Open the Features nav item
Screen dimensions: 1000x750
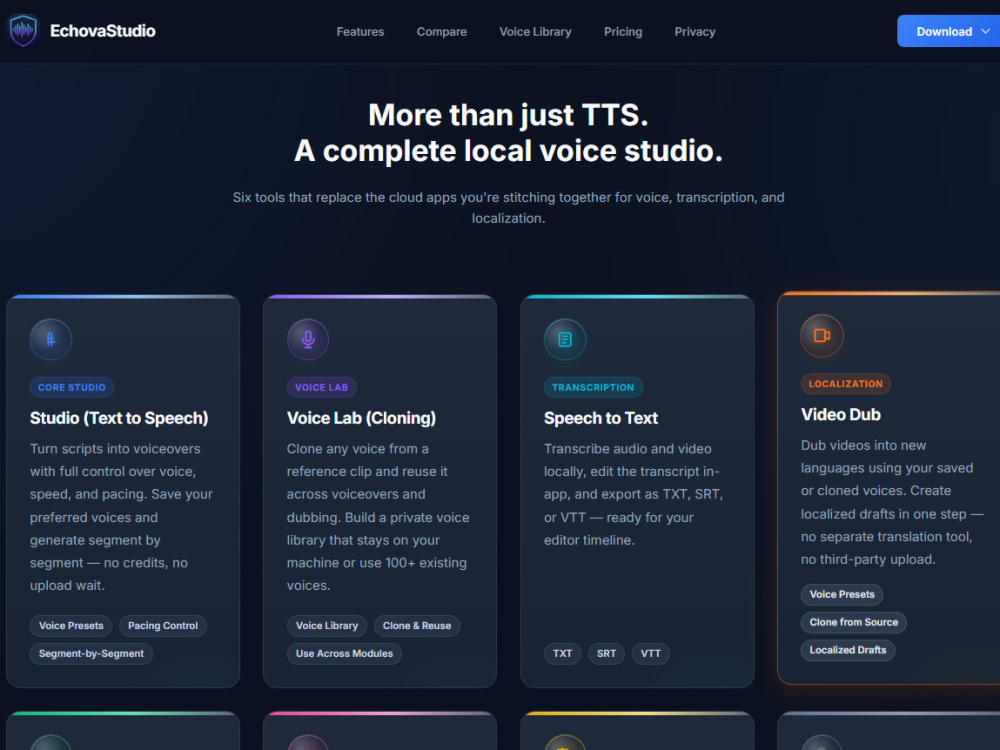click(360, 32)
